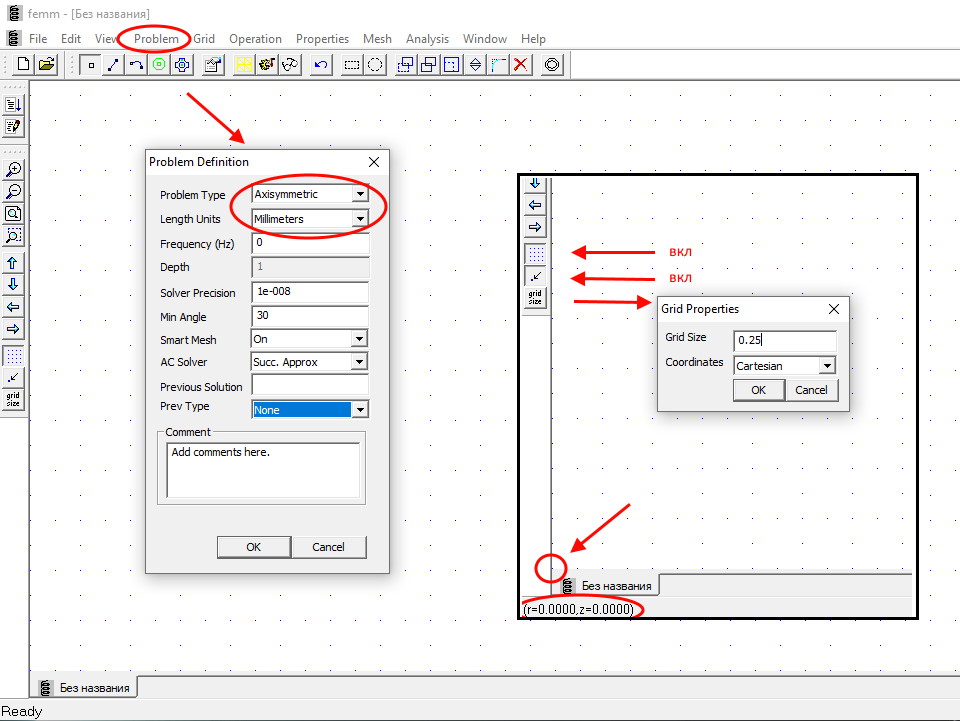
Task: Click the fillet (round corner) icon
Action: pos(498,65)
